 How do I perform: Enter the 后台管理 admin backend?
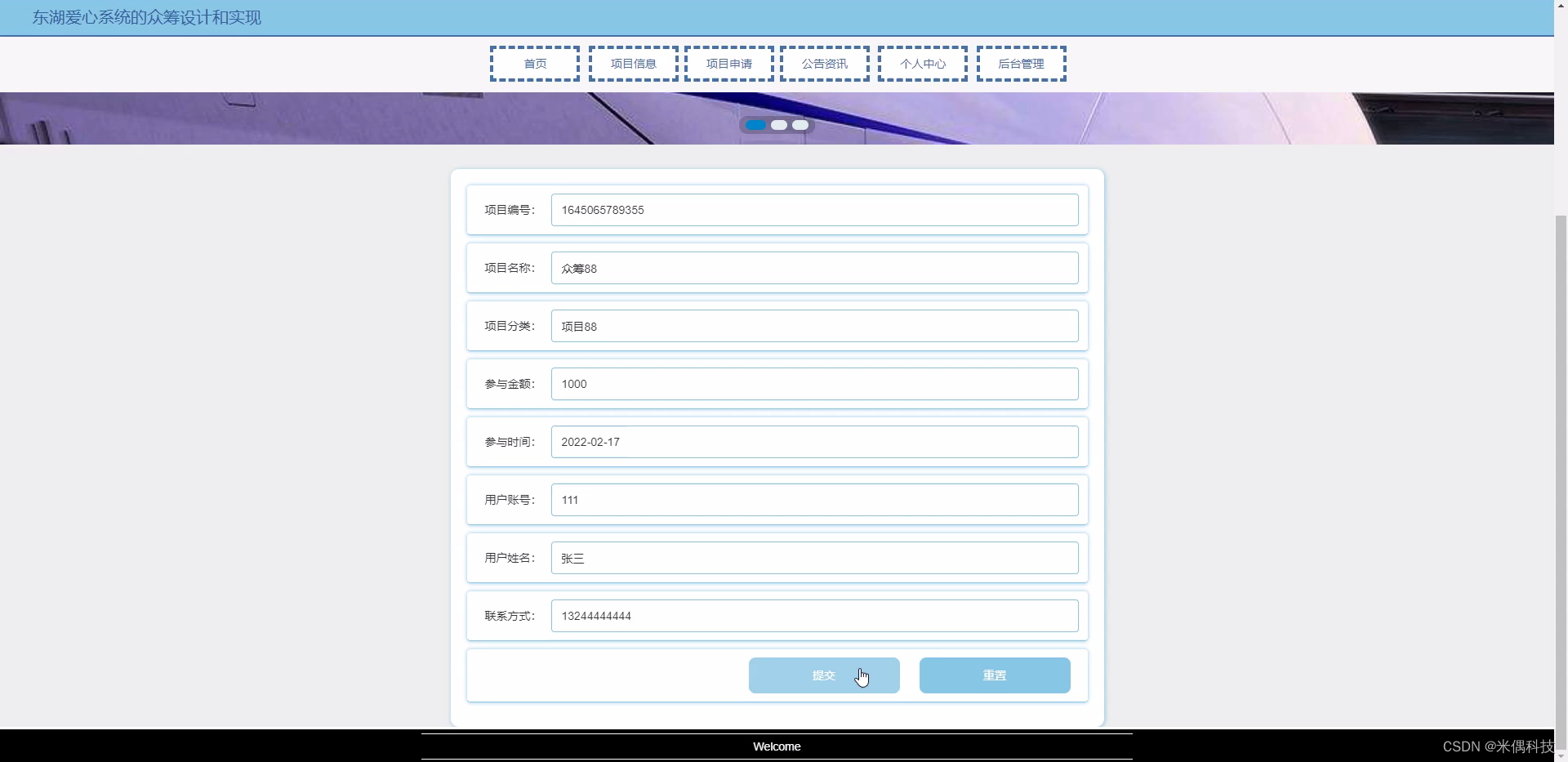pos(1021,64)
